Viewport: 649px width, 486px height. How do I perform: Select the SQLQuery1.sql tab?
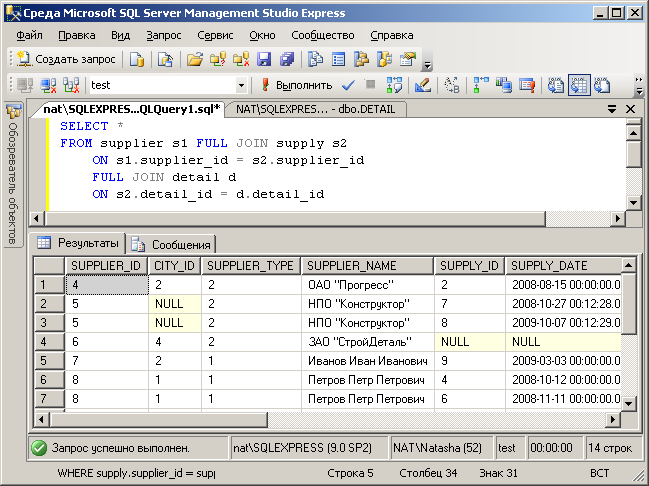[x=132, y=109]
